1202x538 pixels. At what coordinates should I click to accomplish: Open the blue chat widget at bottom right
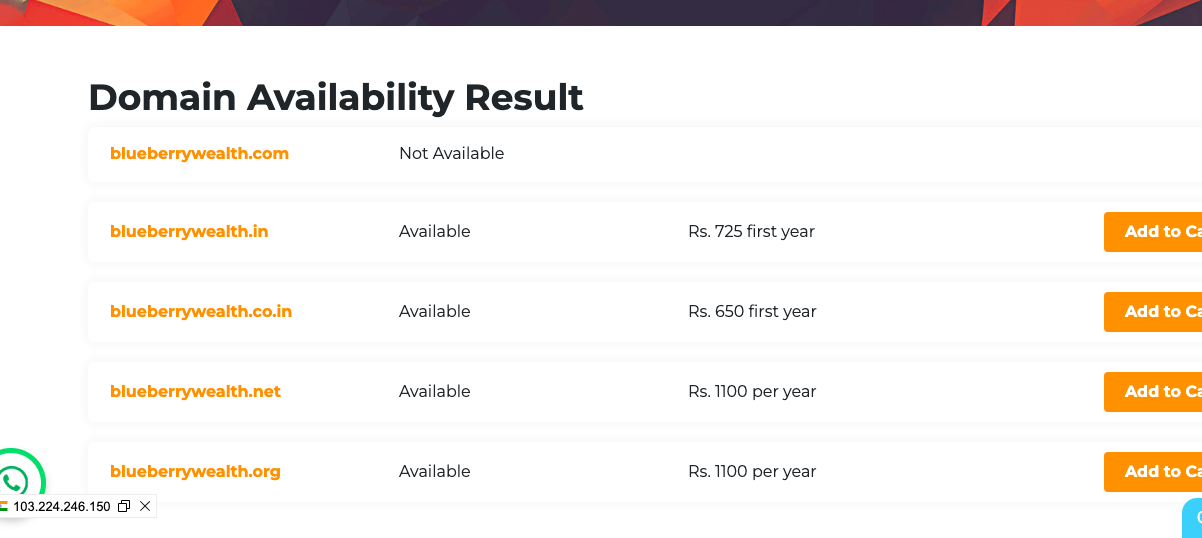1192,518
